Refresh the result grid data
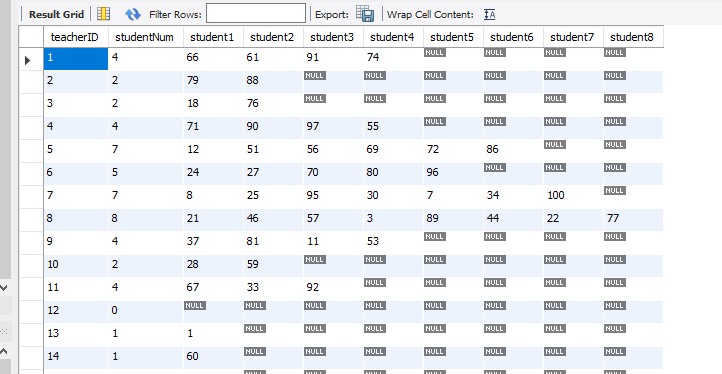This screenshot has width=722, height=374. pos(133,14)
